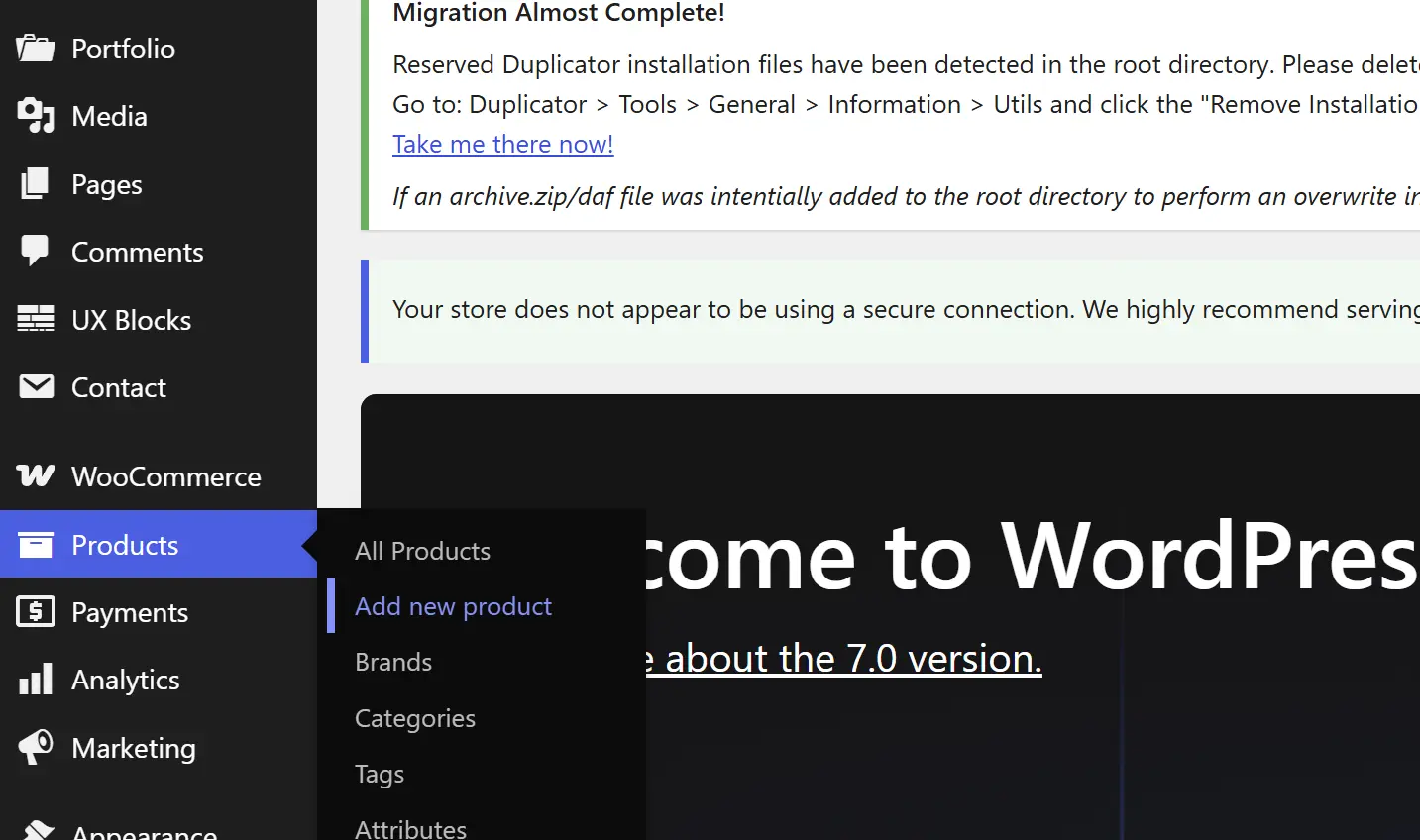Click the Pages stacked-sheets icon

pos(36,184)
